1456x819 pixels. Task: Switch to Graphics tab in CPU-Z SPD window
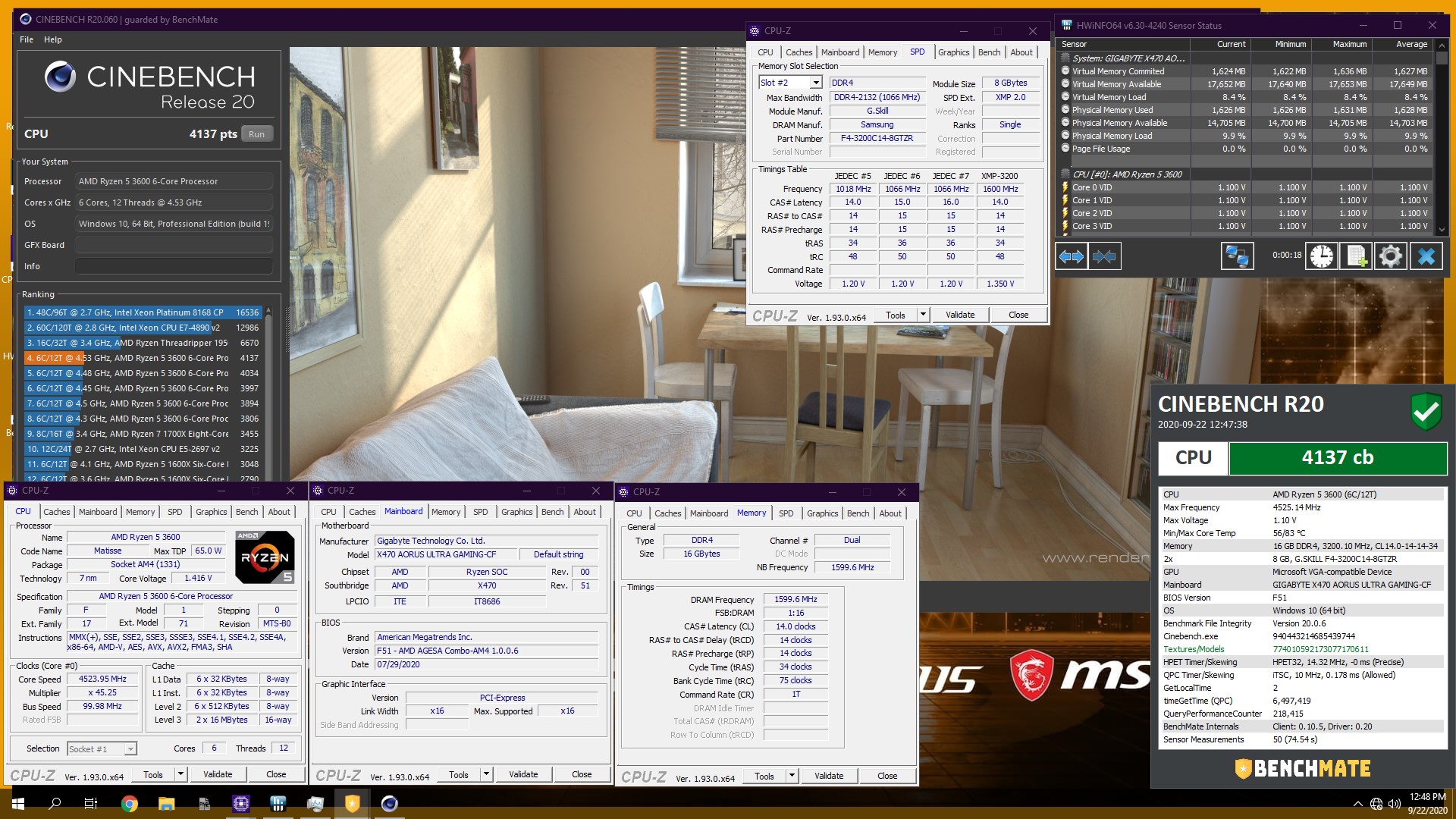953,52
